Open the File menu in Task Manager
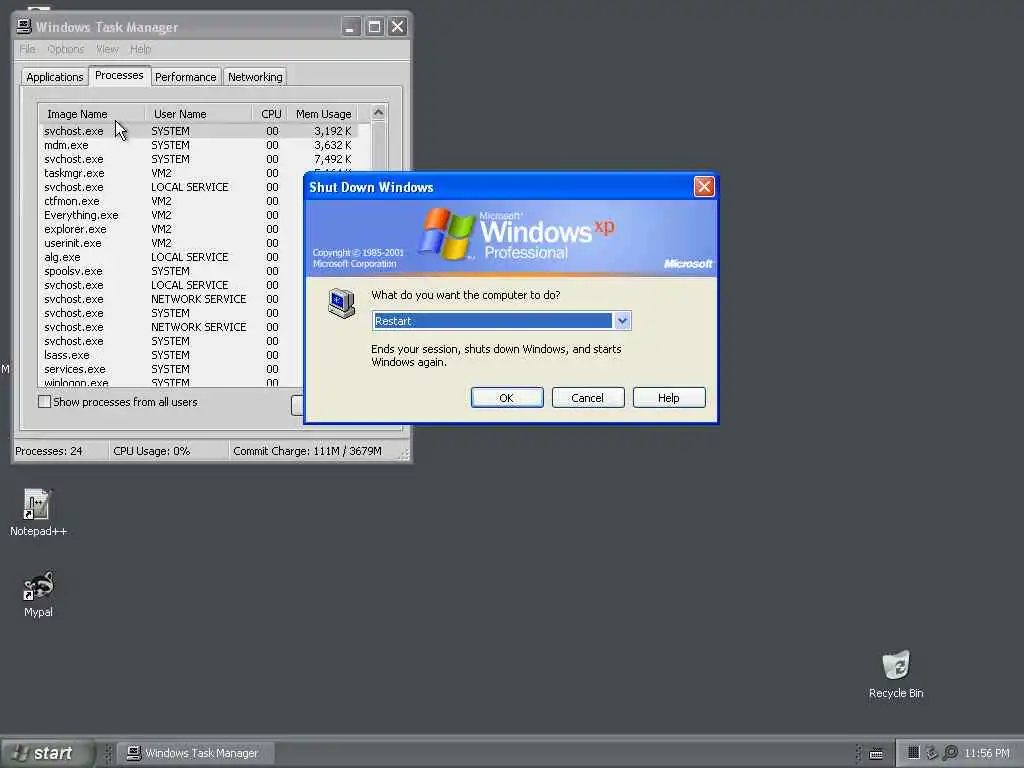 pyautogui.click(x=27, y=49)
